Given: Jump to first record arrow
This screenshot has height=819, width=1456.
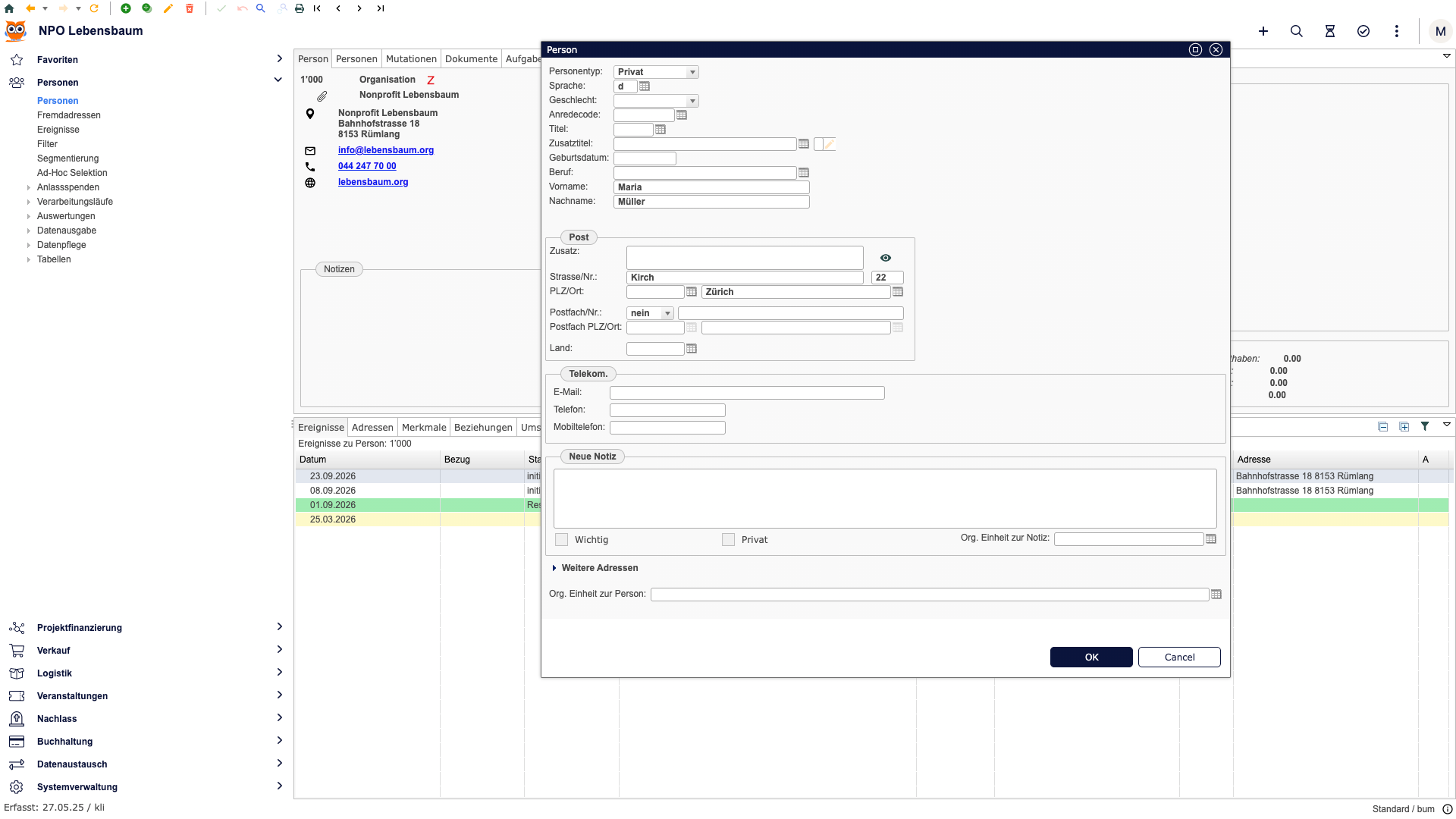Looking at the screenshot, I should pyautogui.click(x=317, y=8).
